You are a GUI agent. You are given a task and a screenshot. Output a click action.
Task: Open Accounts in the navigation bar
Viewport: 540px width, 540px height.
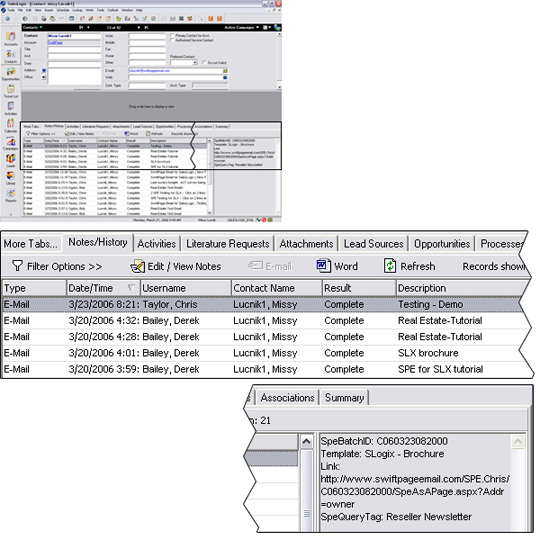tap(11, 39)
